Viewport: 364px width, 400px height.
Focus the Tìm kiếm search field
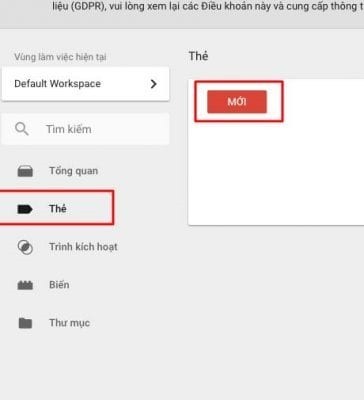tap(85, 129)
